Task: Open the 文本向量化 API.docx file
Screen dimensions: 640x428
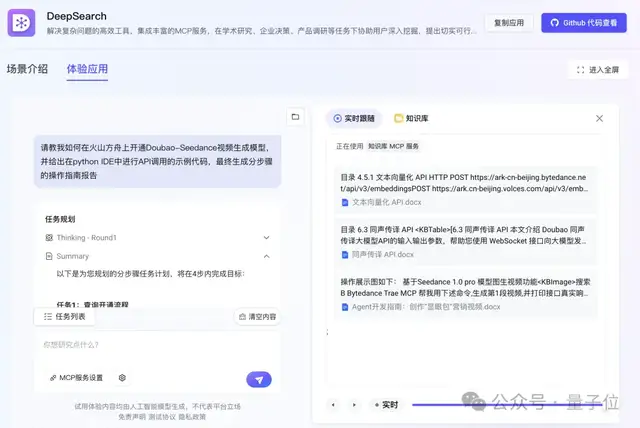Action: click(x=386, y=202)
